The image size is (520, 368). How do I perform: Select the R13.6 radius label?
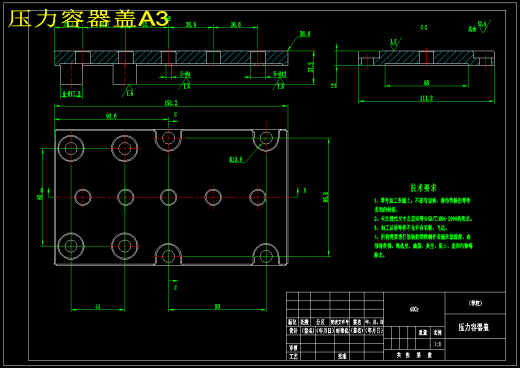236,160
